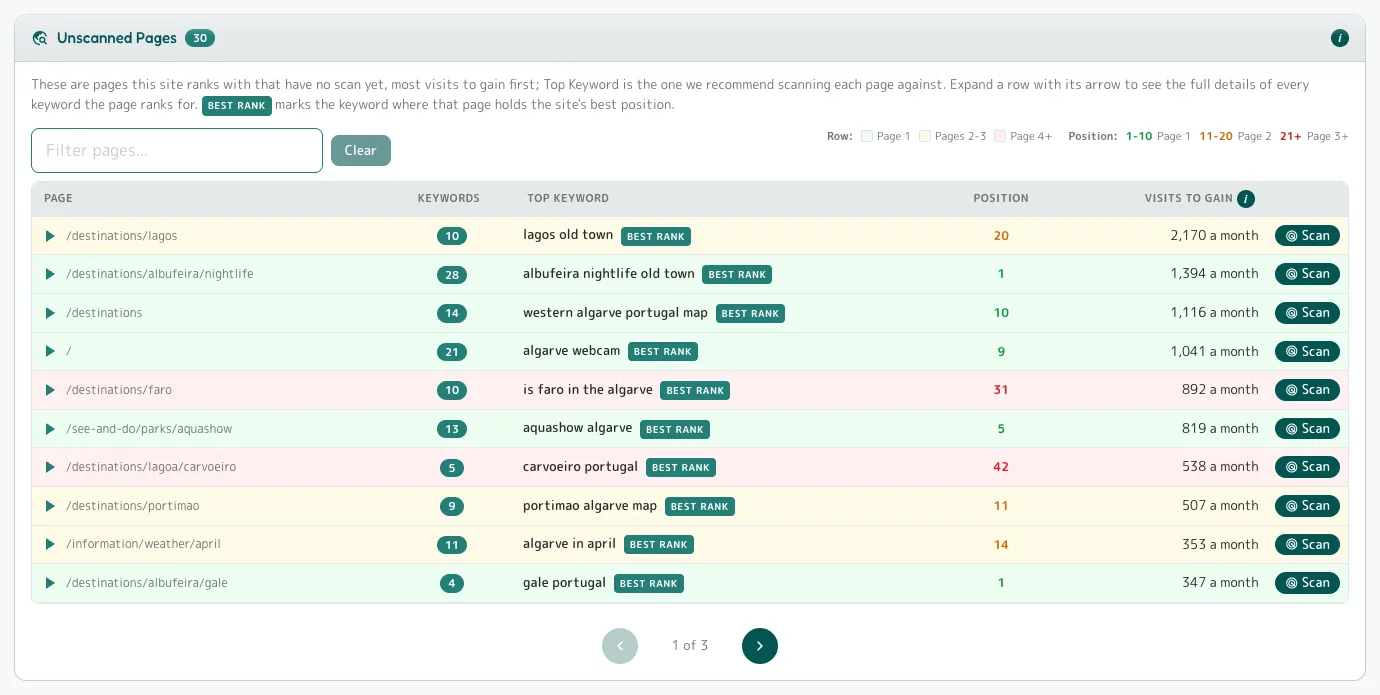Click the Keywords column header
1380x695 pixels.
[449, 199]
